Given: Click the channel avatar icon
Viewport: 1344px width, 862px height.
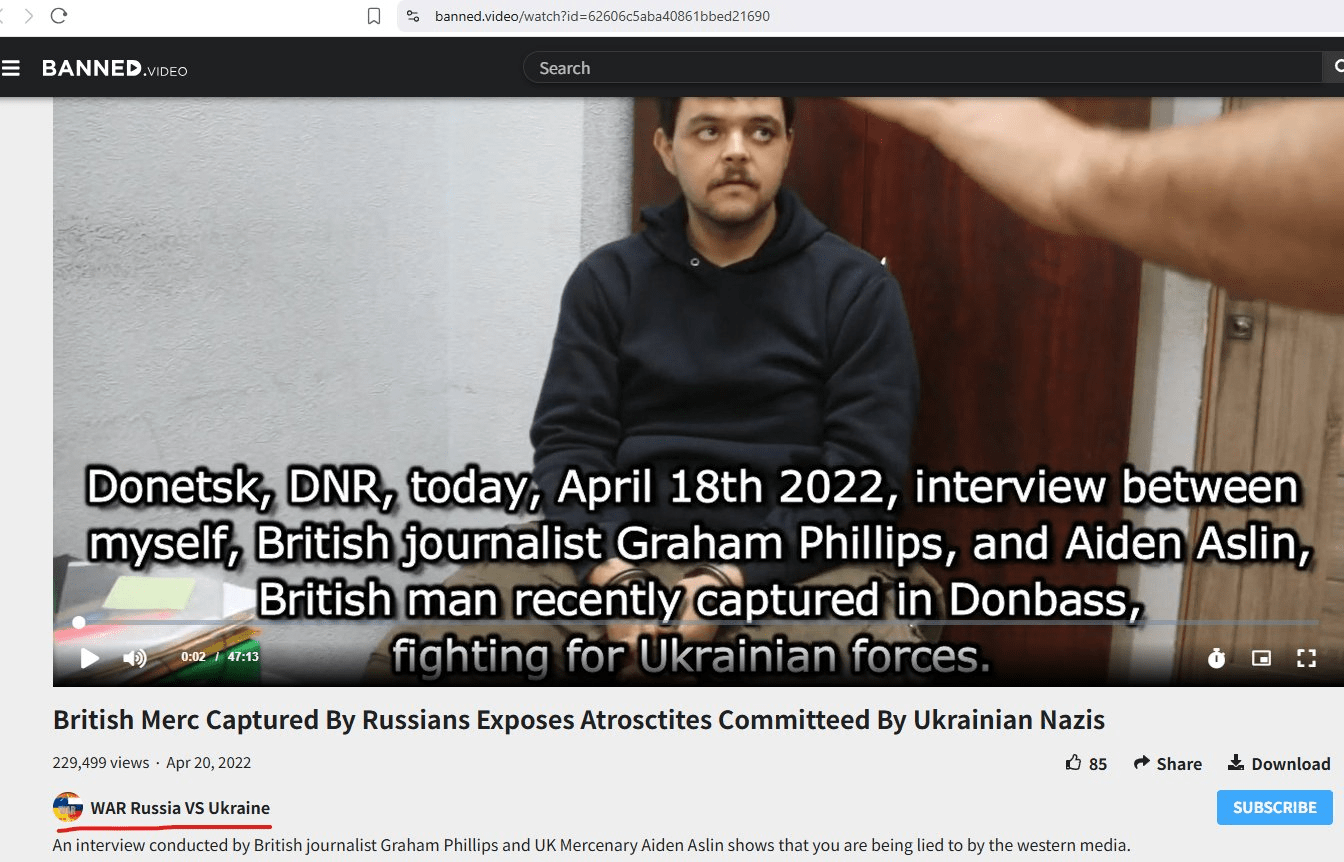Looking at the screenshot, I should (67, 807).
